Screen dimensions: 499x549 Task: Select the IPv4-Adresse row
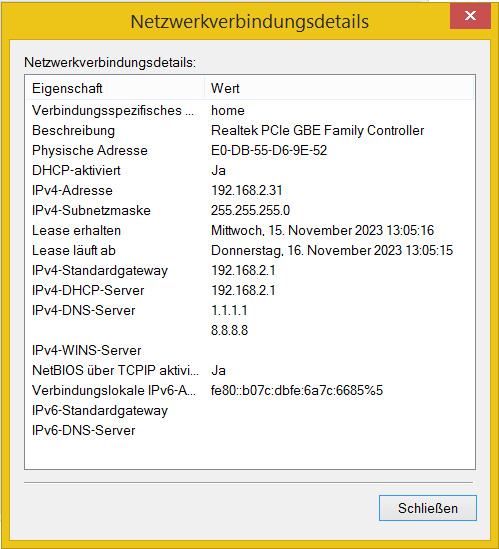pos(250,190)
